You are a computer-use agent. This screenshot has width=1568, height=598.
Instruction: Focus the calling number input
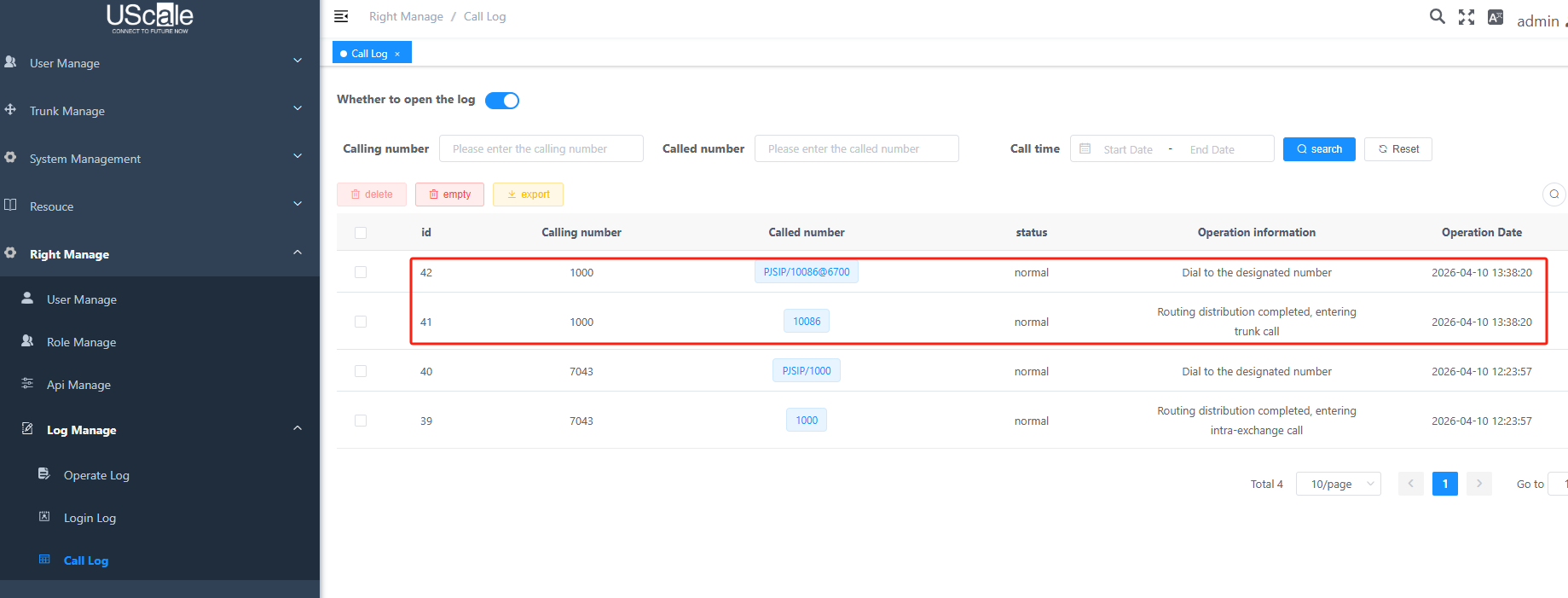pyautogui.click(x=541, y=148)
